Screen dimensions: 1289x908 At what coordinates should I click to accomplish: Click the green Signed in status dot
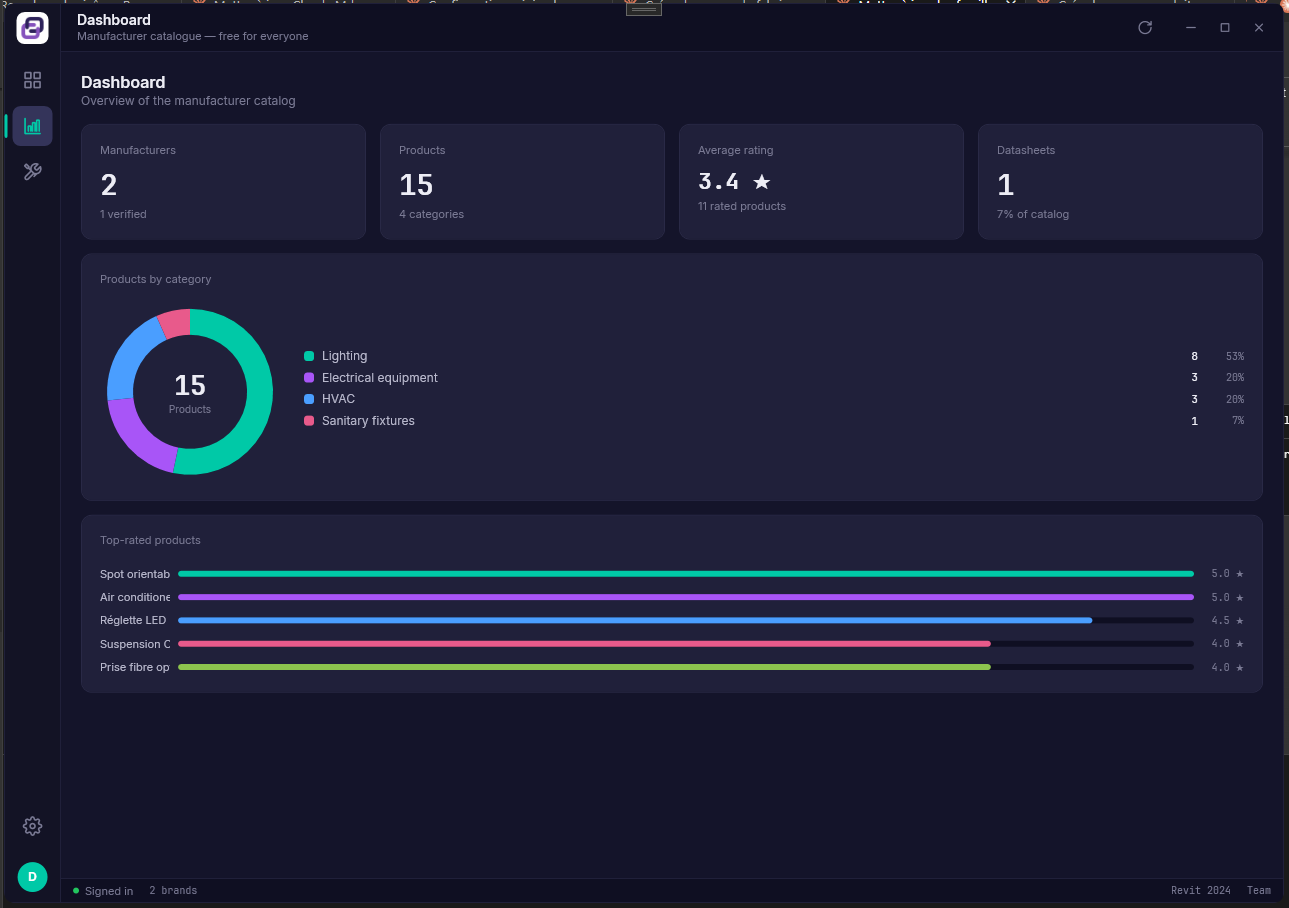coord(76,890)
